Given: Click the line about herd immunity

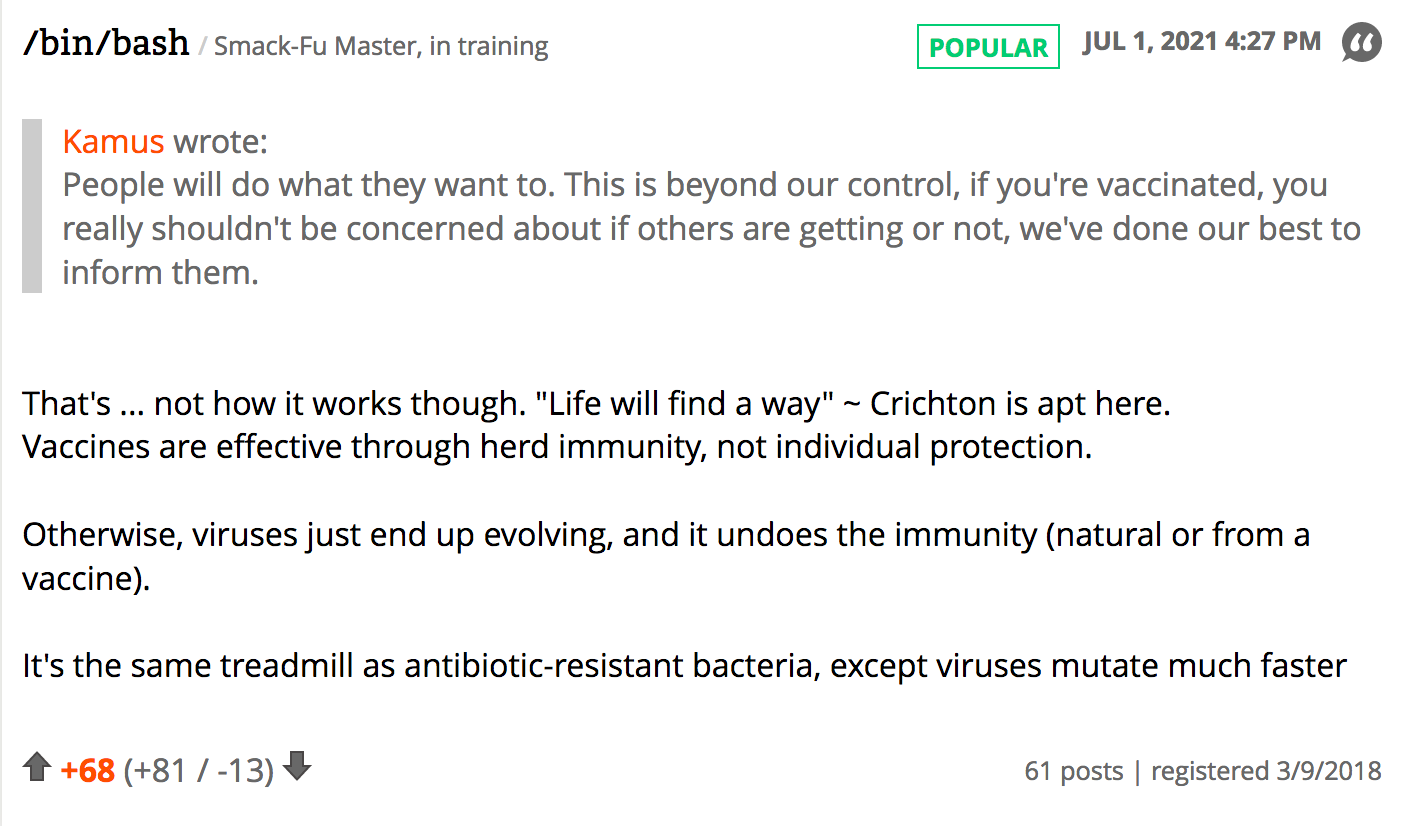Looking at the screenshot, I should 556,446.
